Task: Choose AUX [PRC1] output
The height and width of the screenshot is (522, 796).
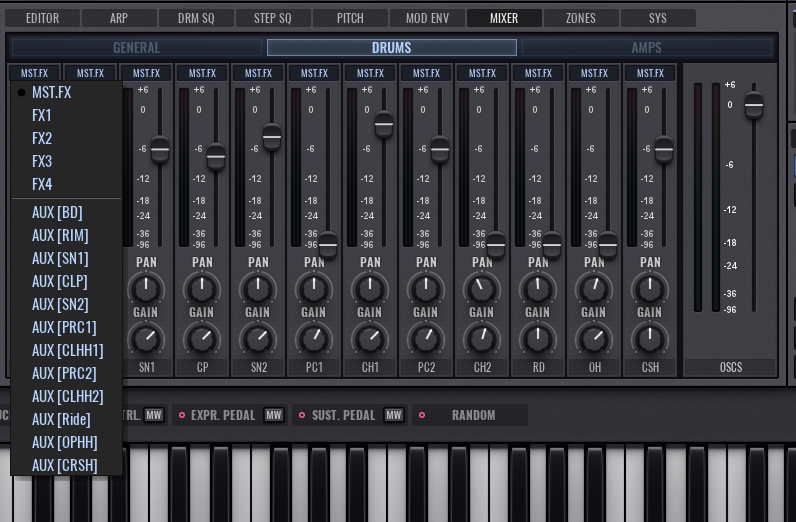Action: (67, 327)
